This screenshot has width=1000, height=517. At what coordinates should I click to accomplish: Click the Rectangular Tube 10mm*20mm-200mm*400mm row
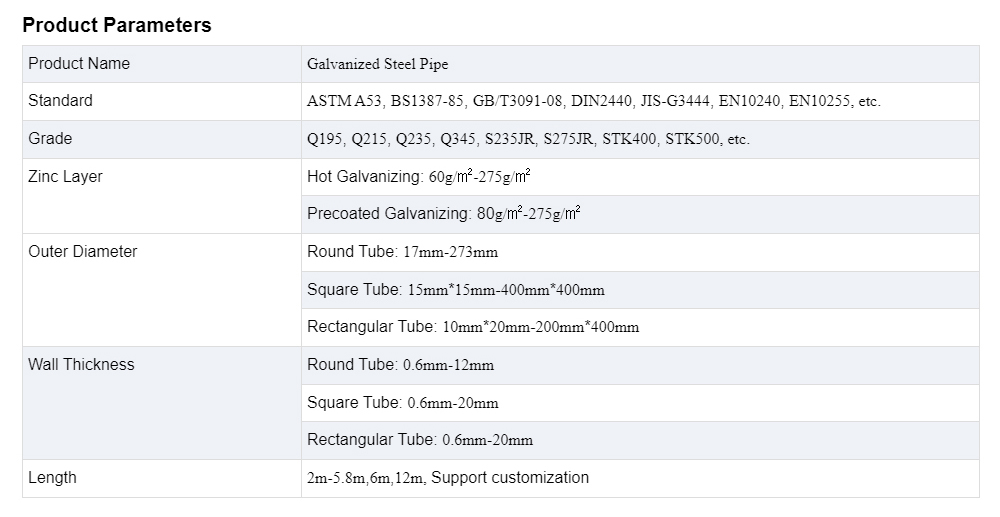point(473,327)
